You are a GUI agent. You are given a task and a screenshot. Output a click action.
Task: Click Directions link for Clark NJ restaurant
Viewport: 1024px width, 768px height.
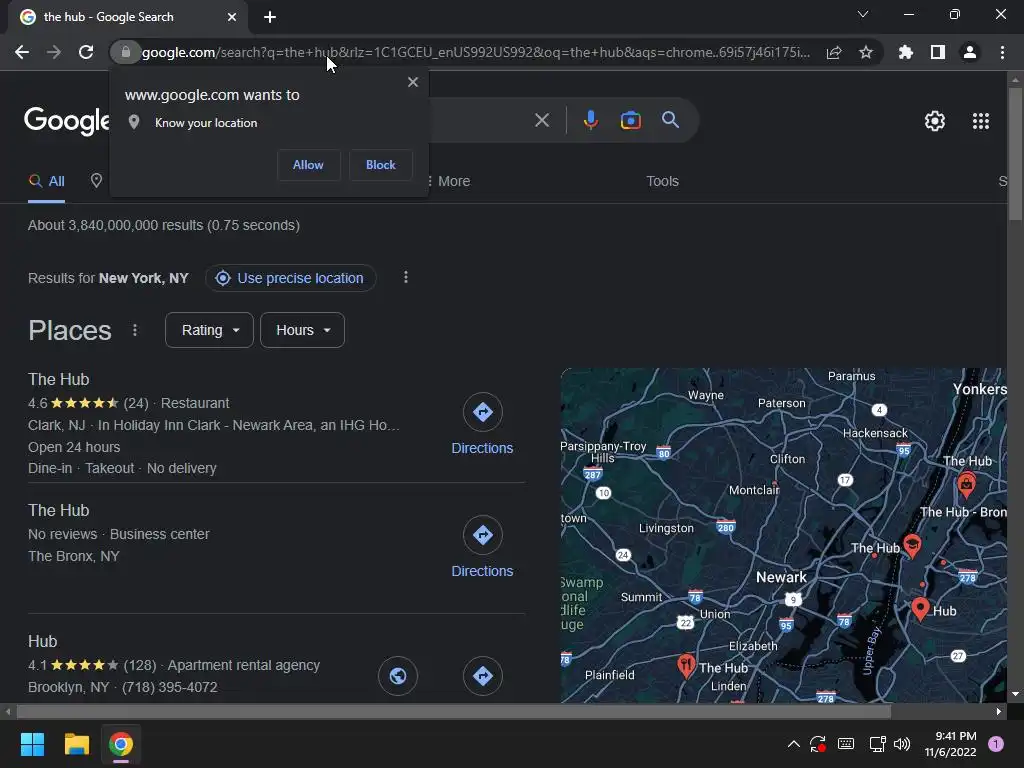tap(483, 448)
